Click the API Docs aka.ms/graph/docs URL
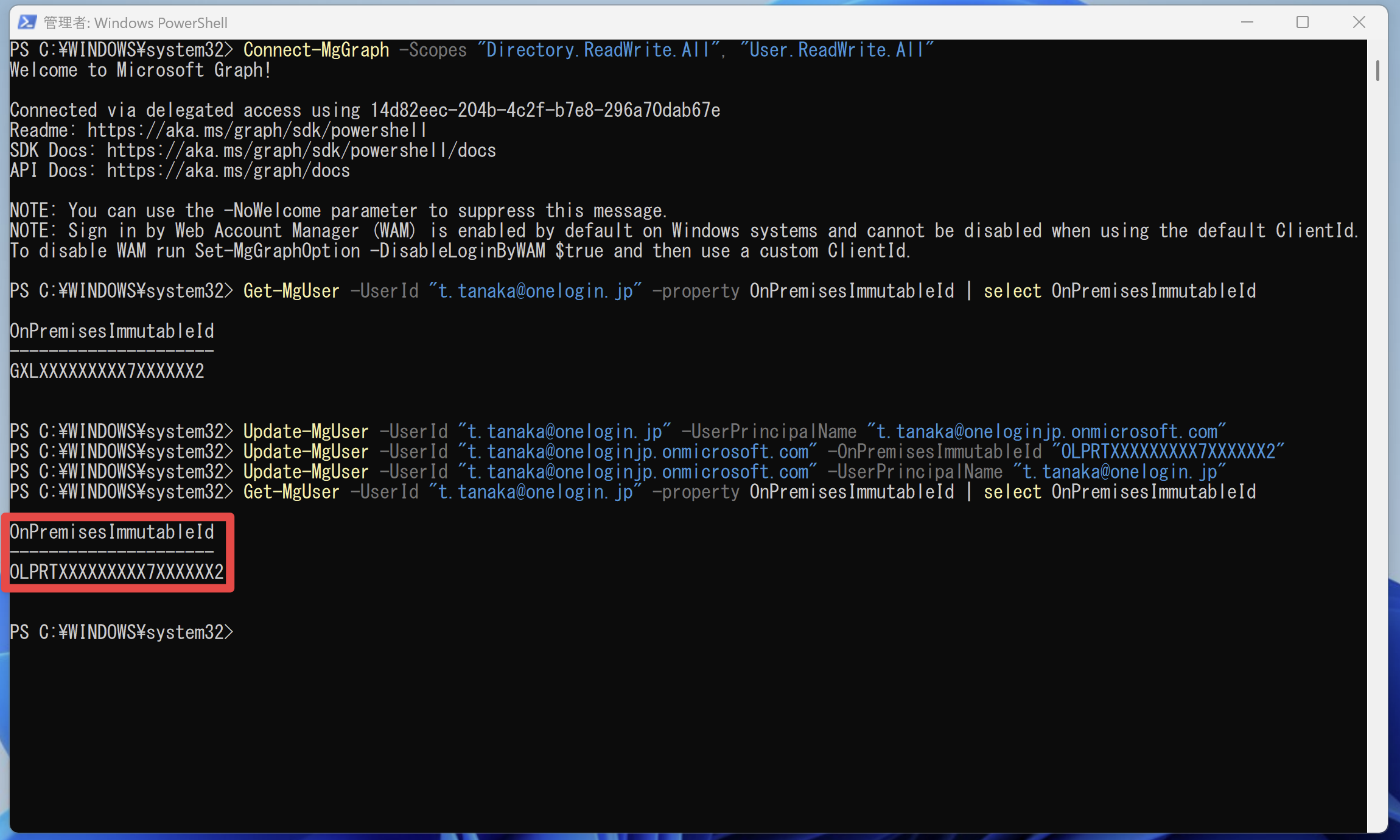The height and width of the screenshot is (840, 1400). pos(228,170)
